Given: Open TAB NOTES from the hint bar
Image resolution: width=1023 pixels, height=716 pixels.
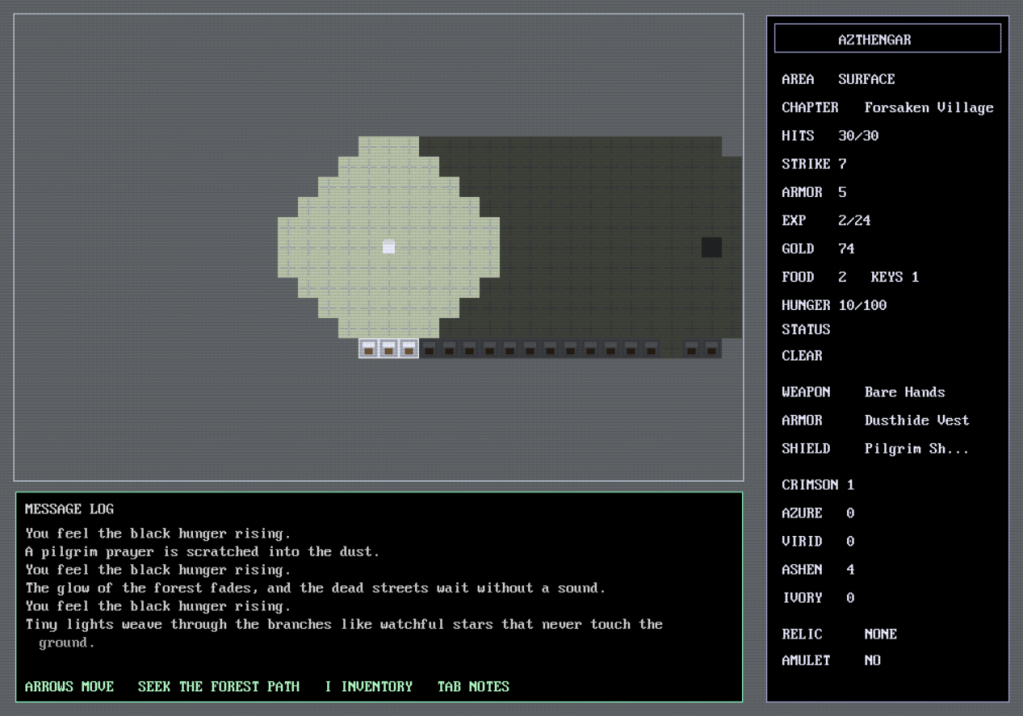Looking at the screenshot, I should 473,686.
